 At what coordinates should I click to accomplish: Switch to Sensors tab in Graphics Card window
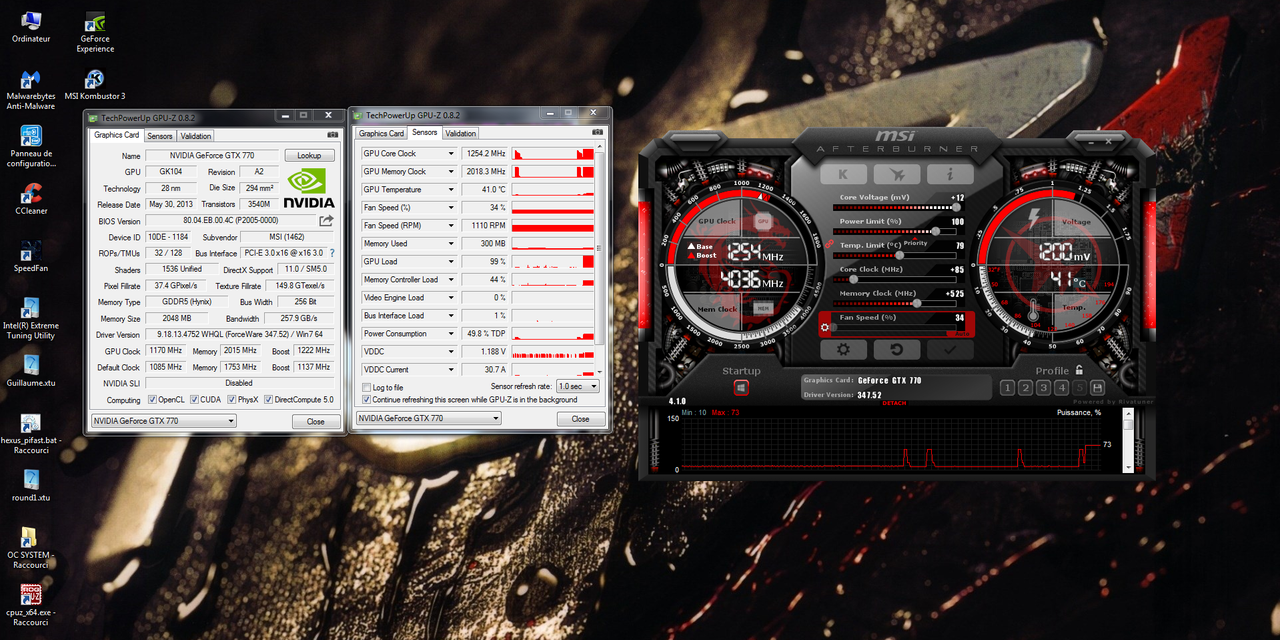[160, 136]
